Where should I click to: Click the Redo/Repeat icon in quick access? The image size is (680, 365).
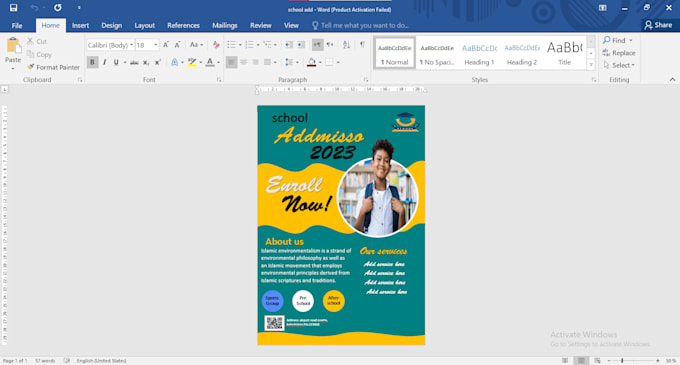[x=58, y=8]
